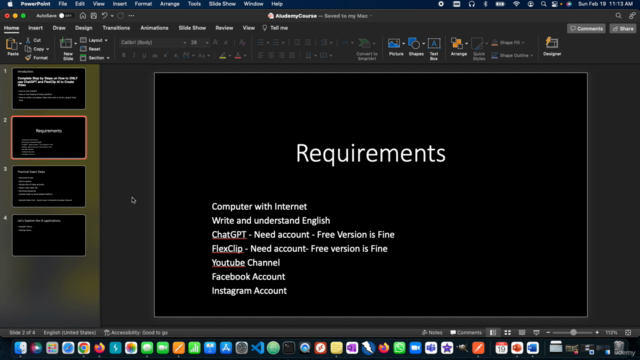Switch to Reading view icon

point(522,333)
